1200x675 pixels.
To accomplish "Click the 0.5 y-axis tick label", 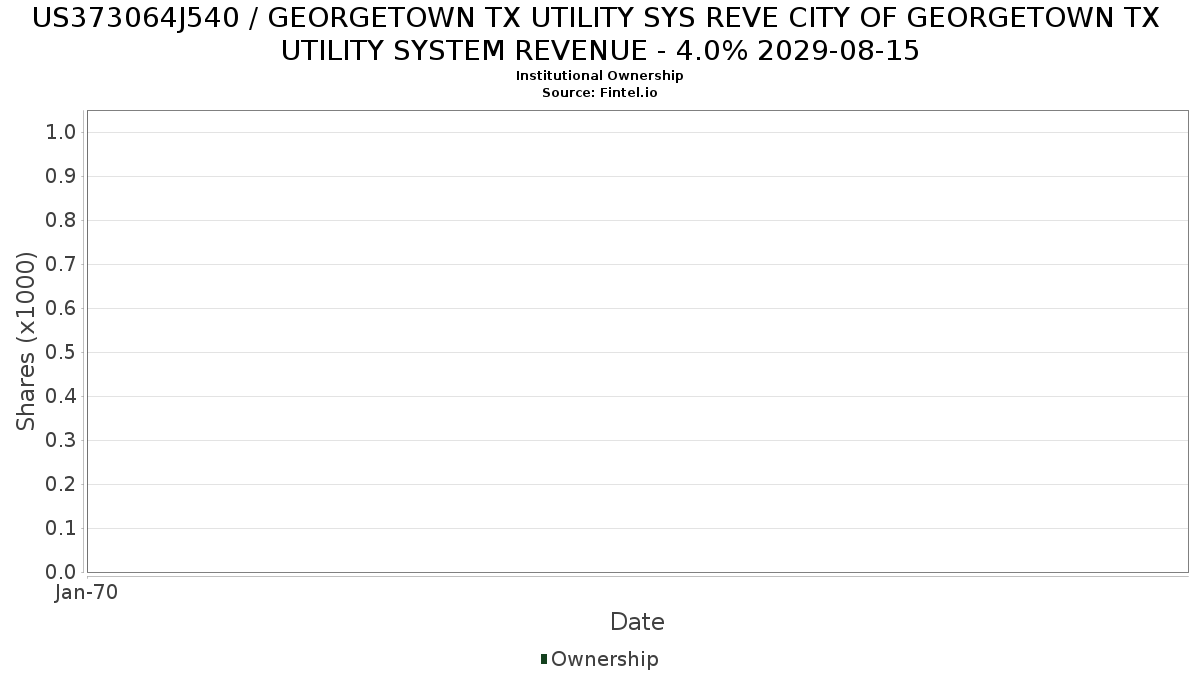I will click(61, 353).
